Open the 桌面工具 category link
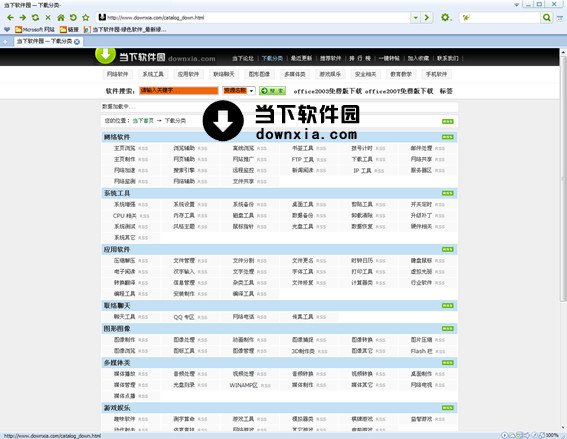The width and height of the screenshot is (567, 439). [x=303, y=205]
